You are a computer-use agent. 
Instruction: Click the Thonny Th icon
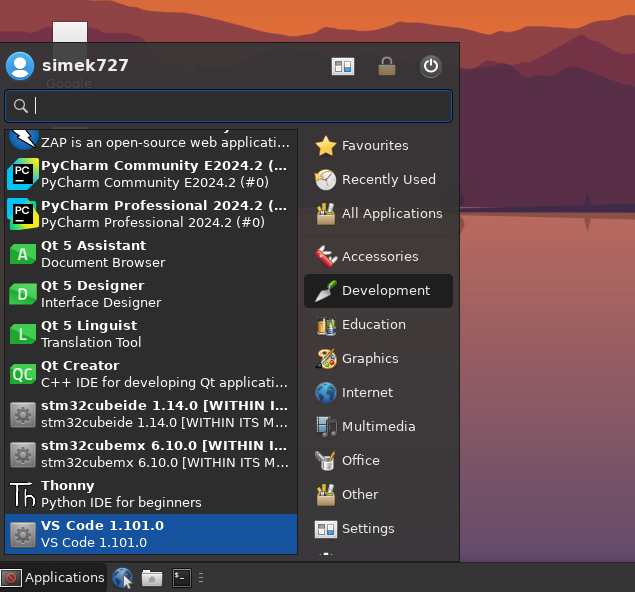click(x=23, y=494)
